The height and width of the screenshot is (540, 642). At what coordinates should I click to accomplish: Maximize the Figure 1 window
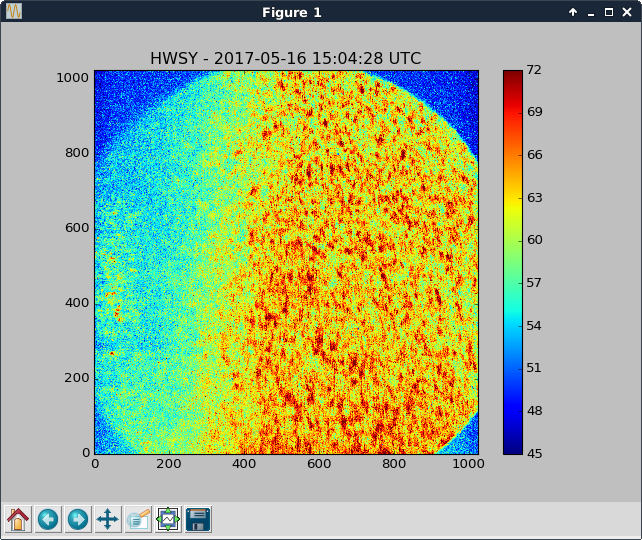(609, 12)
